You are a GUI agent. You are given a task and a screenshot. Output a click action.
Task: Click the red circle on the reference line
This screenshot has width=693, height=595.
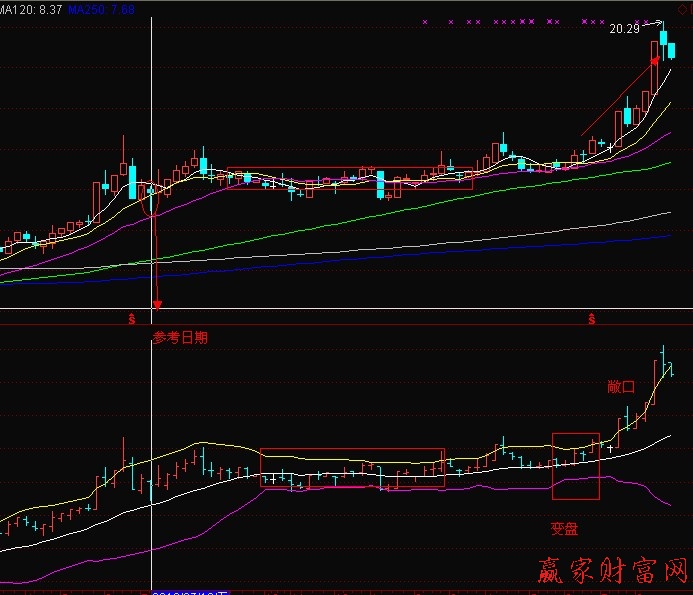coord(153,199)
